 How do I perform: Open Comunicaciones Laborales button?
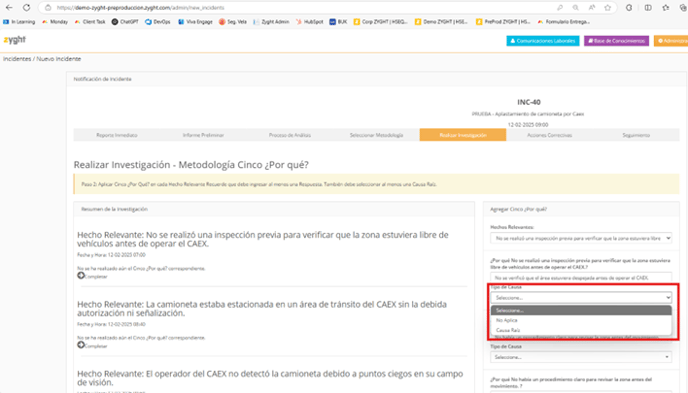[543, 41]
